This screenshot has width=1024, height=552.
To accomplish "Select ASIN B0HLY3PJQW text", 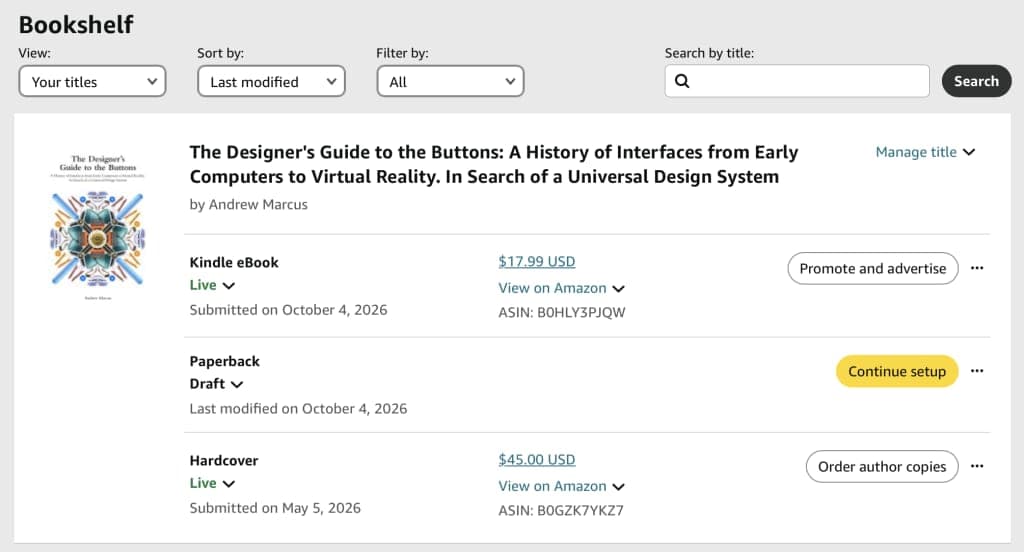I will 562,312.
